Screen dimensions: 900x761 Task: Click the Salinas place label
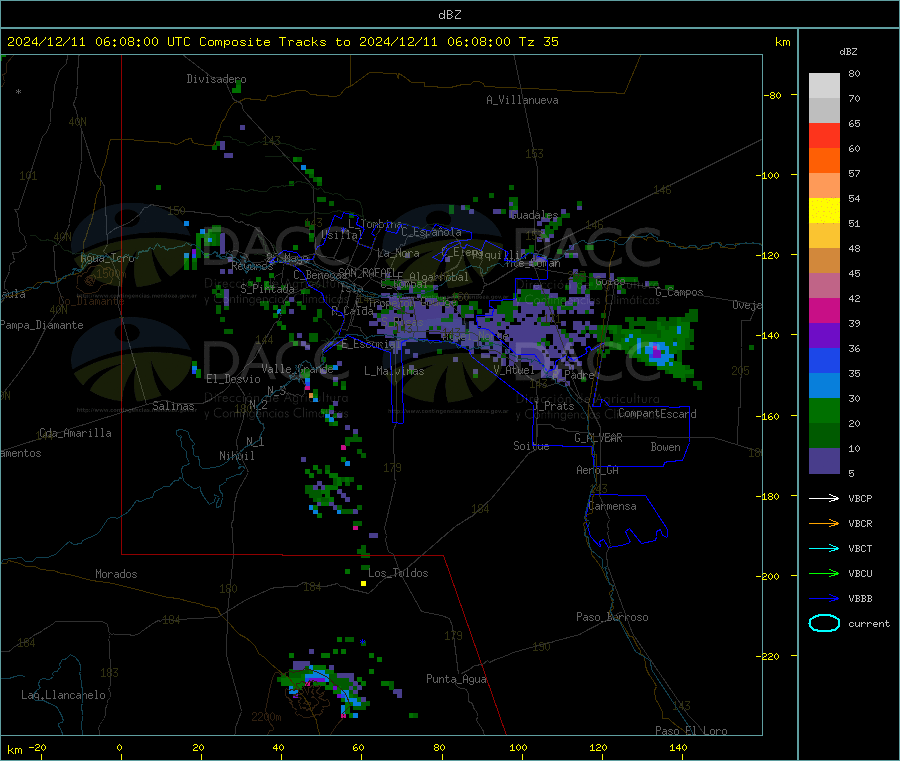tap(173, 406)
